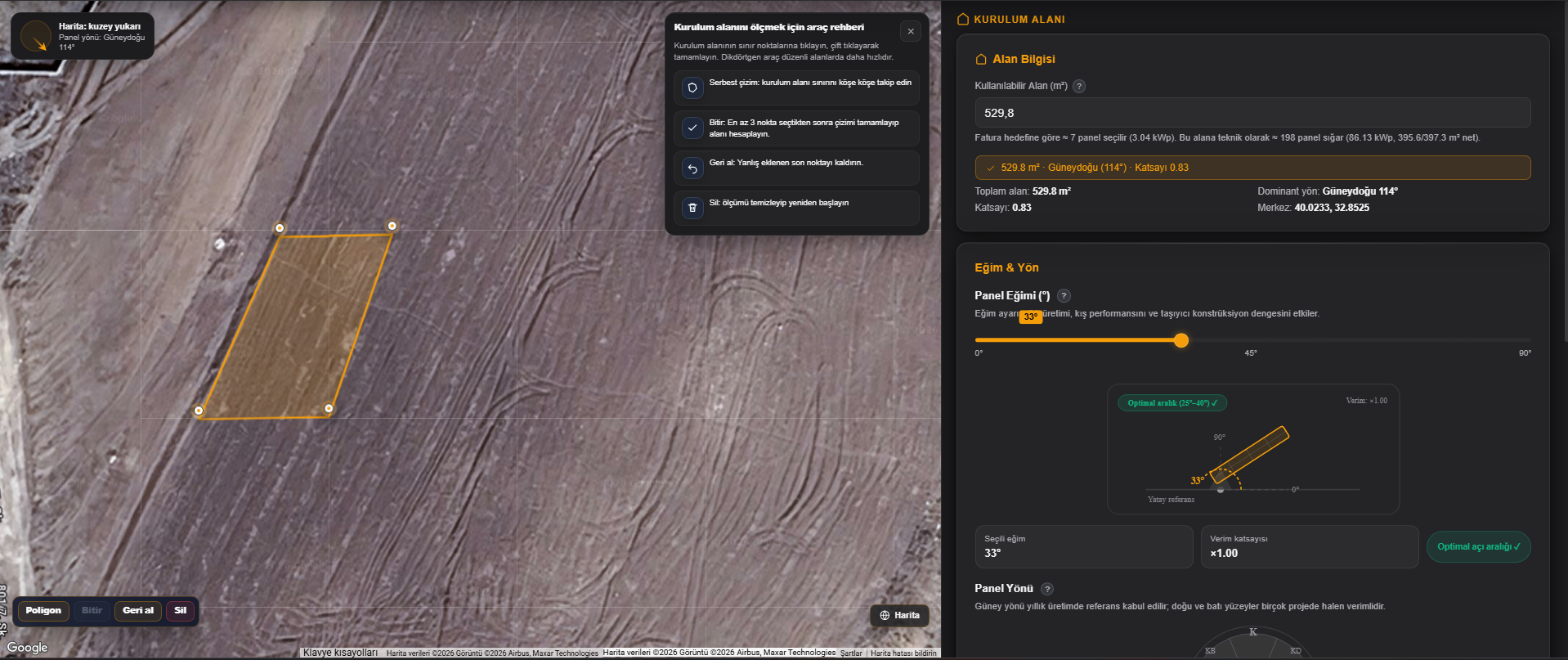Screen dimensions: 1568x660
Task: Click the checkmark icon in orange summary bar
Action: tap(990, 168)
